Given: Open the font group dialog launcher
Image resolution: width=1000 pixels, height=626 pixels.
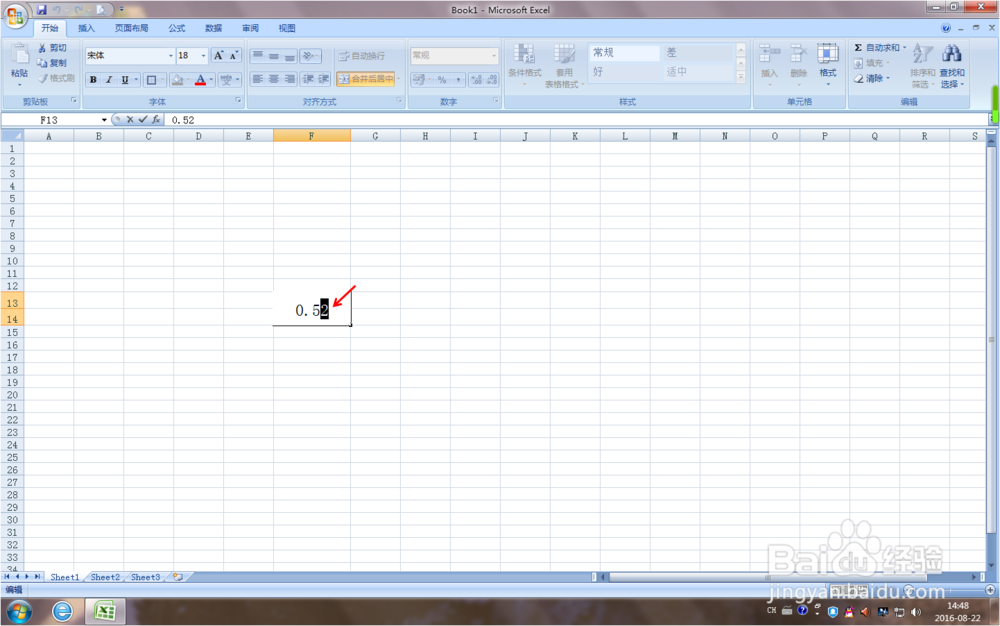Looking at the screenshot, I should click(239, 101).
